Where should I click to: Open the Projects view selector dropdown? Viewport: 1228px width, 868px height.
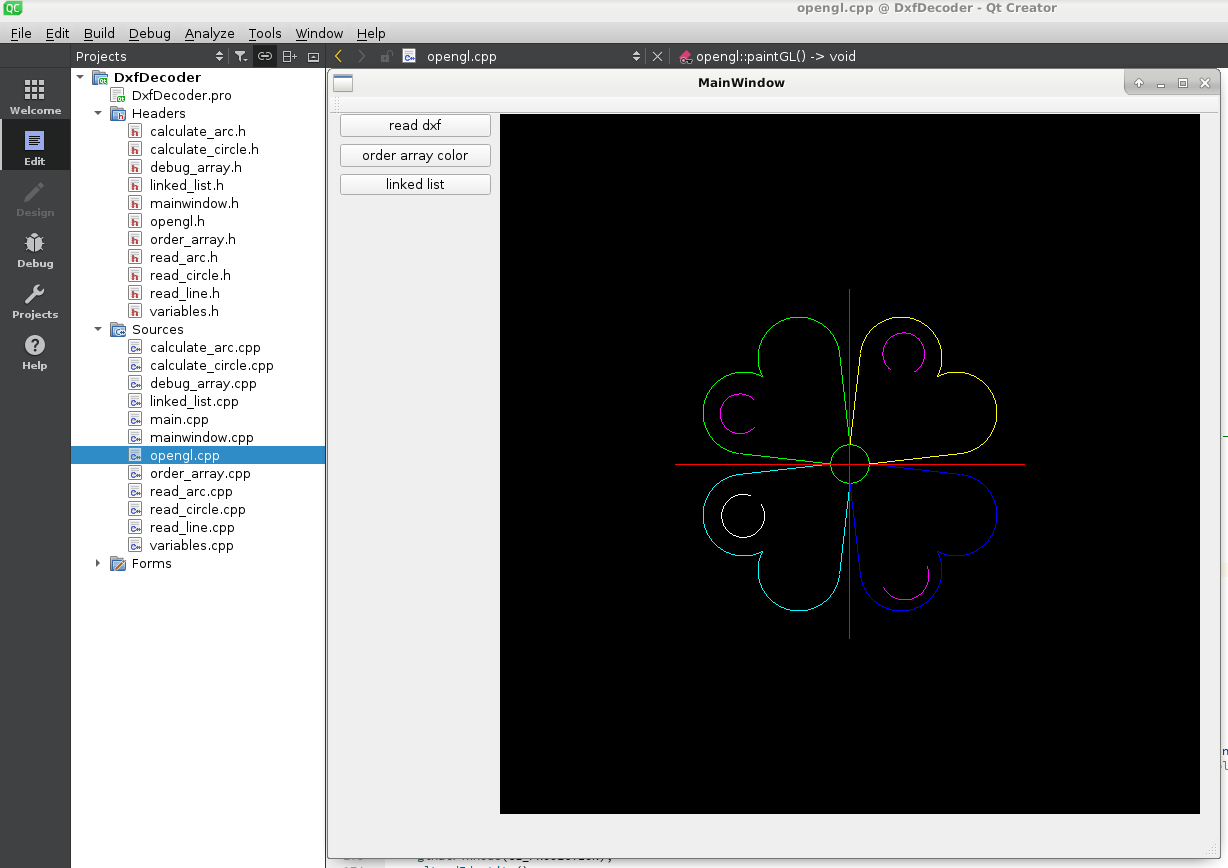pos(150,57)
